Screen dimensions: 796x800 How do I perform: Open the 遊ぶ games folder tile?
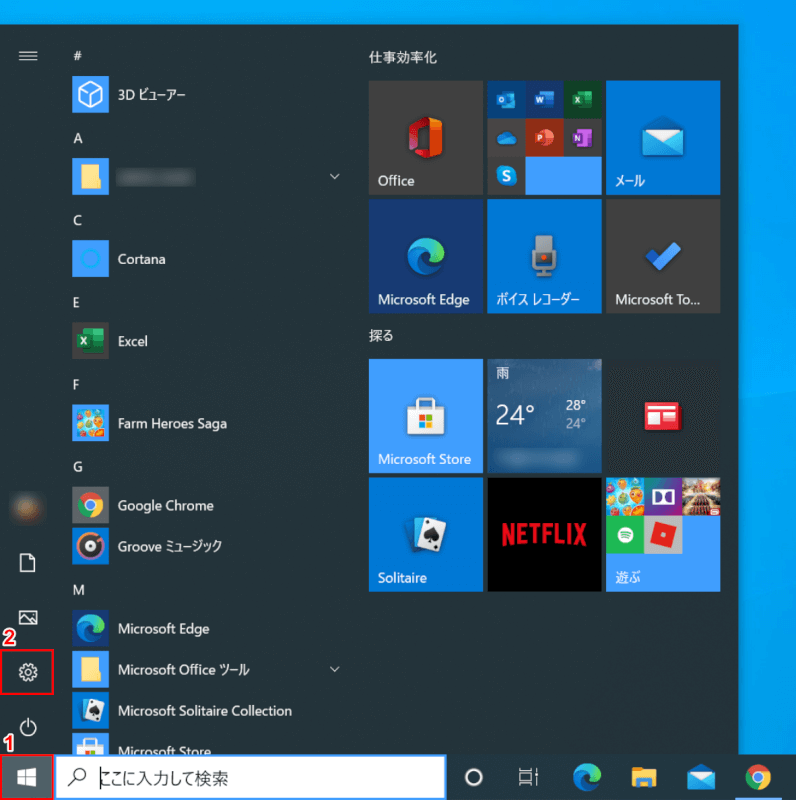click(663, 535)
